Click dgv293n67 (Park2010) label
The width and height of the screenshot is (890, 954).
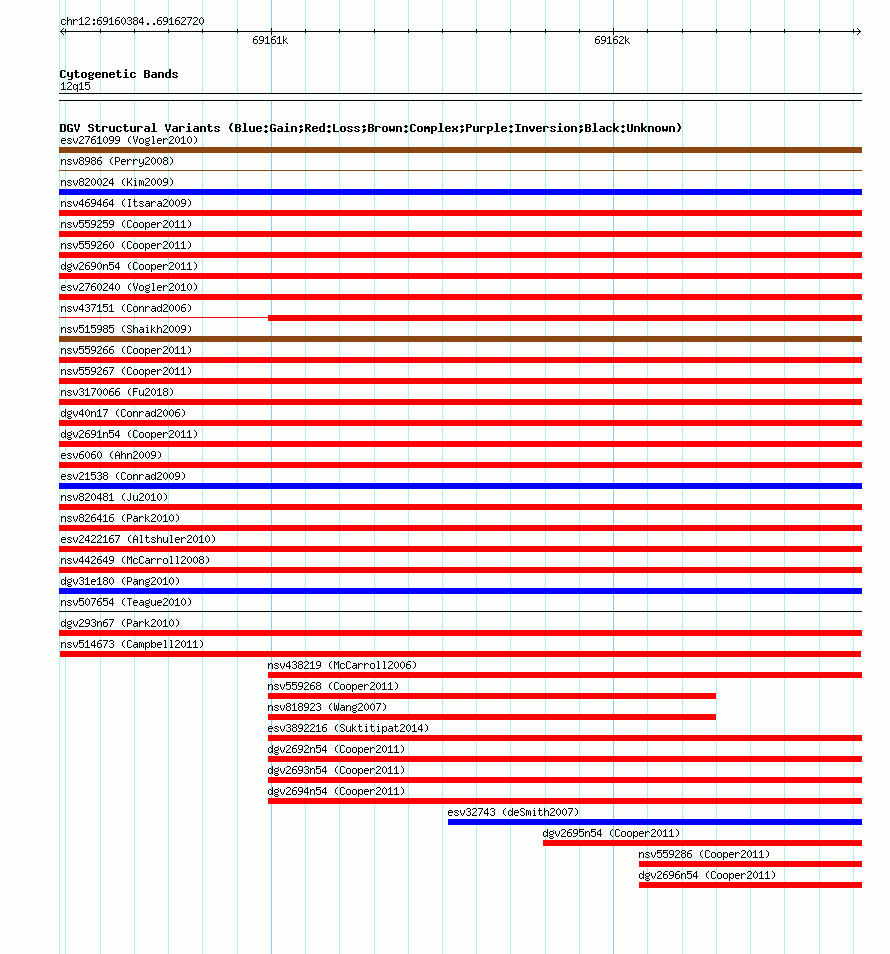click(120, 623)
